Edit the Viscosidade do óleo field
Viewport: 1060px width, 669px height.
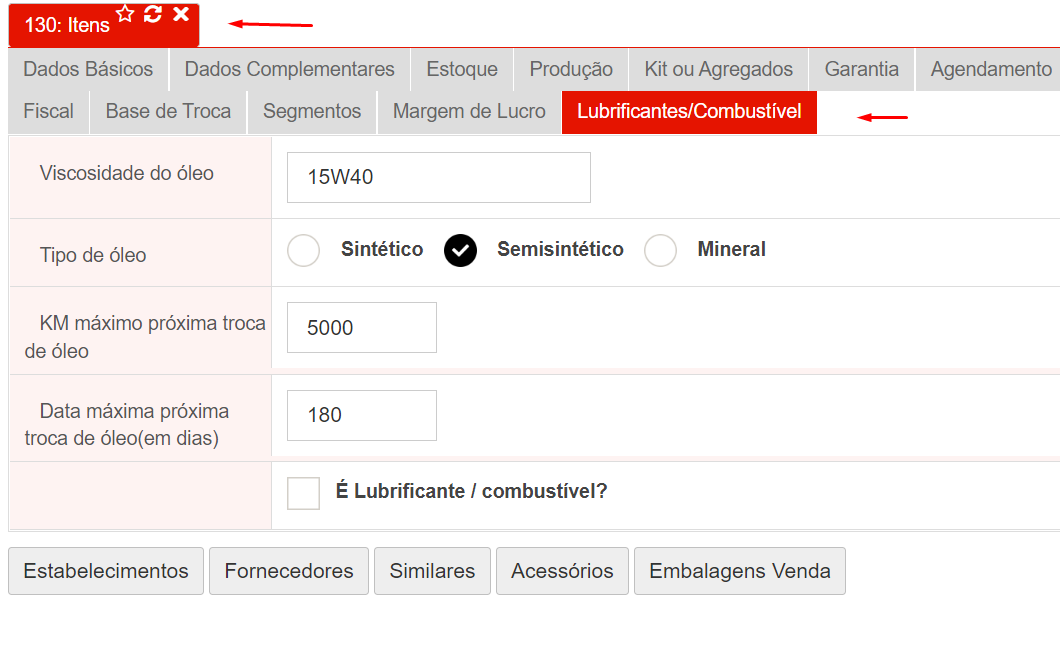point(439,177)
